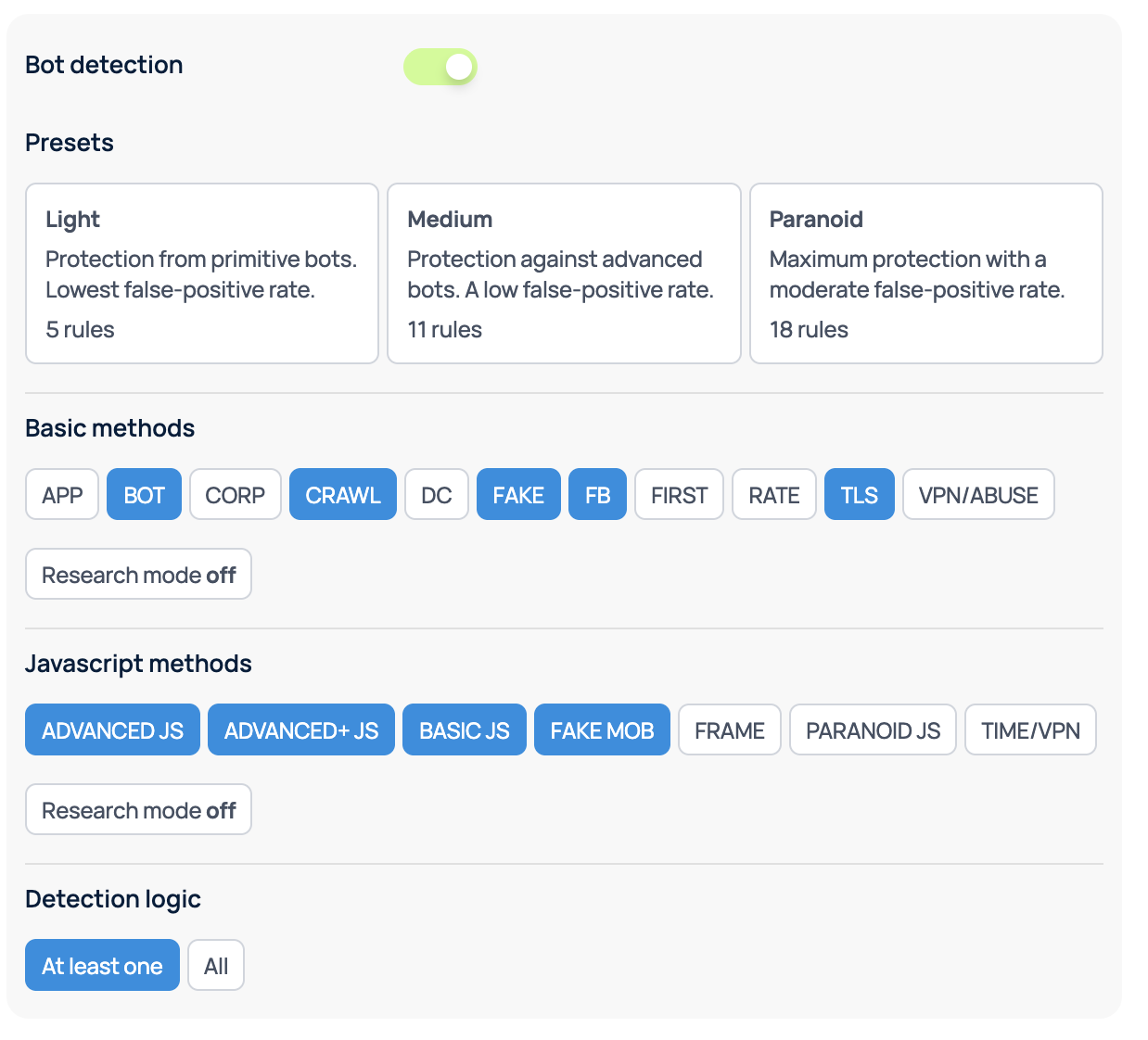Toggle Research mode under Javascript methods

pos(138,810)
